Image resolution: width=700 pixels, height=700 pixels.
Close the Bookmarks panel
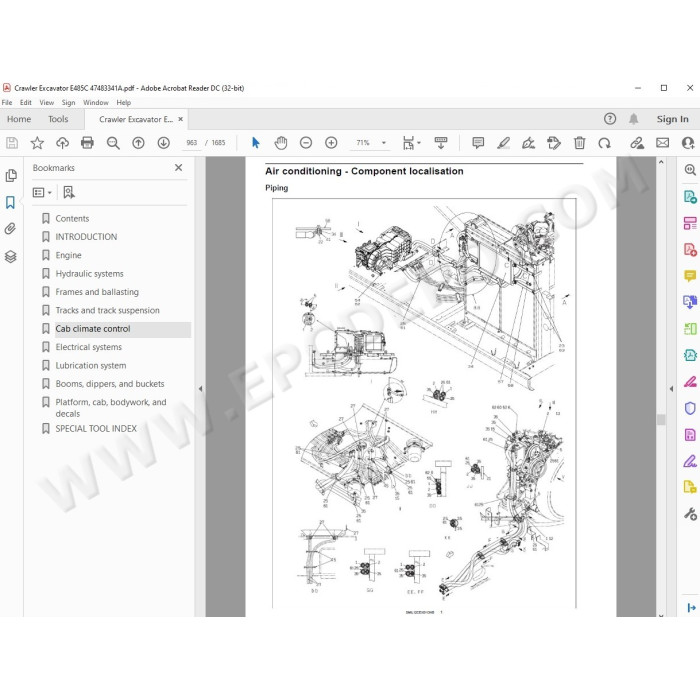(179, 168)
